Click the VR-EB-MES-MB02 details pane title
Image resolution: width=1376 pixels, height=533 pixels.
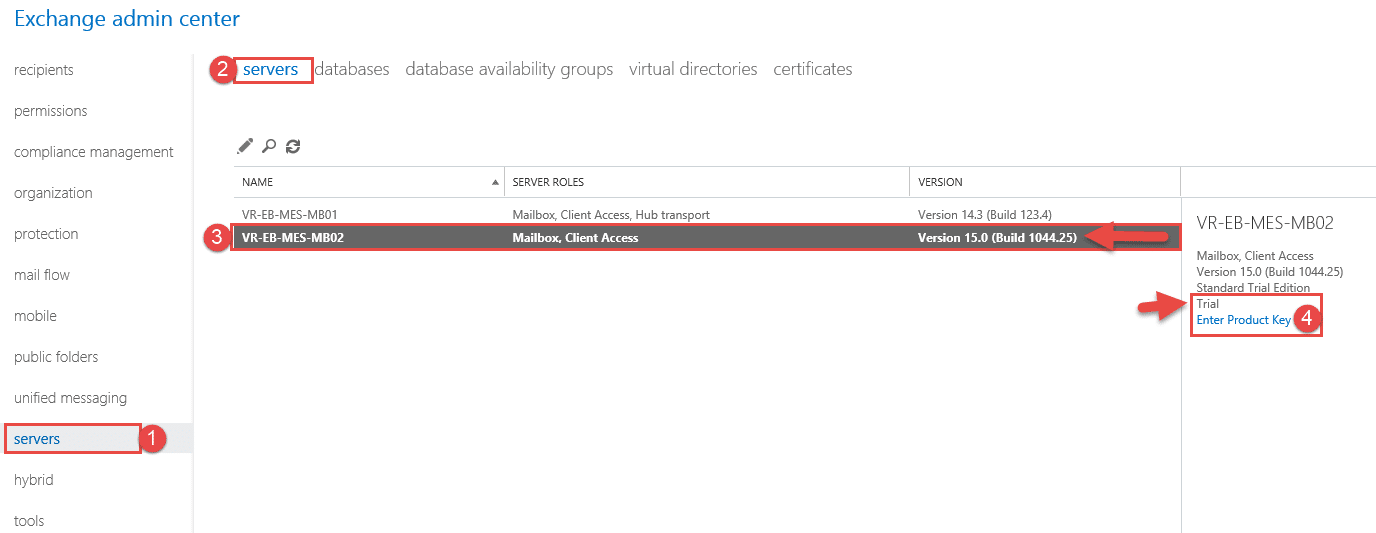click(x=1265, y=223)
